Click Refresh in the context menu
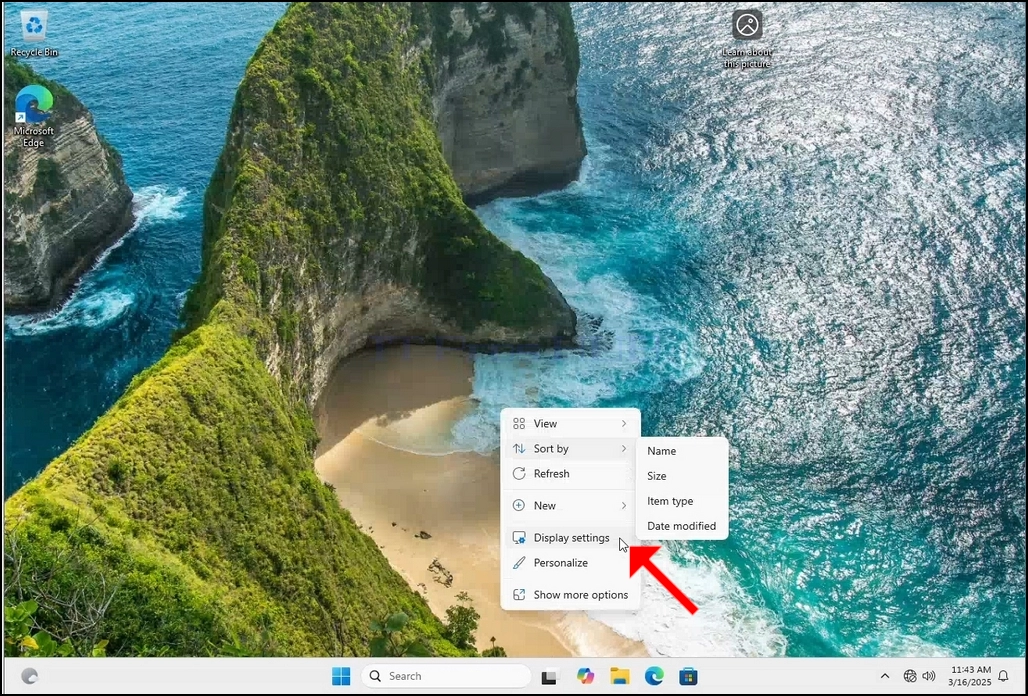The height and width of the screenshot is (696, 1028). 570,473
